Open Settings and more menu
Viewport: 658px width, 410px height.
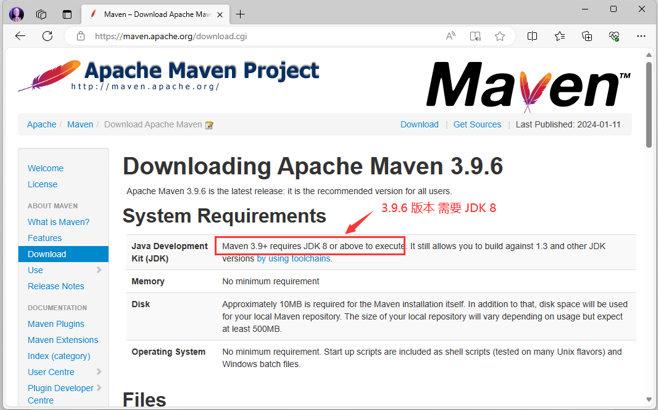(641, 37)
